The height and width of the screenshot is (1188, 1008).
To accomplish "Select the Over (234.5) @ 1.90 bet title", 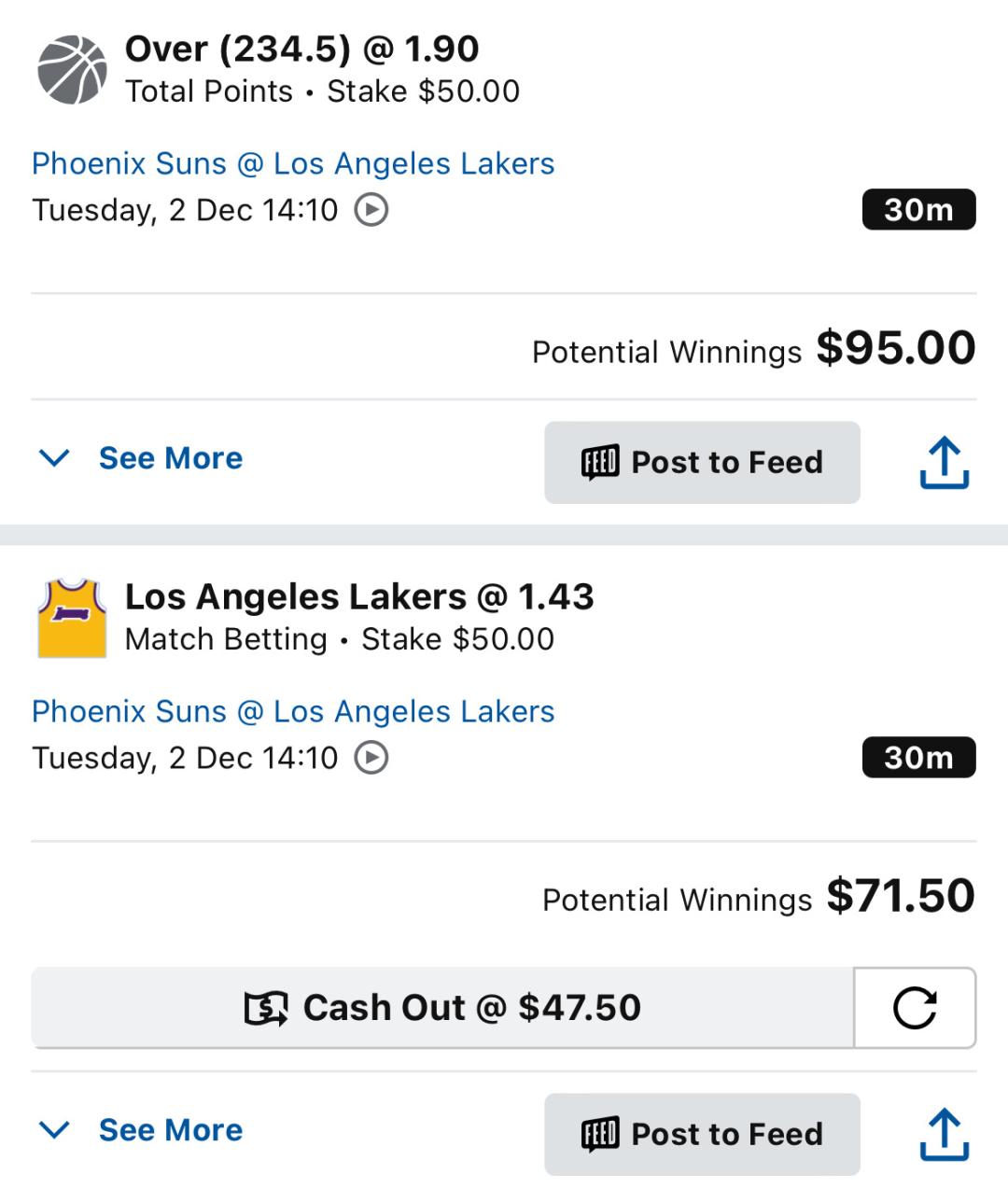I will click(x=301, y=49).
